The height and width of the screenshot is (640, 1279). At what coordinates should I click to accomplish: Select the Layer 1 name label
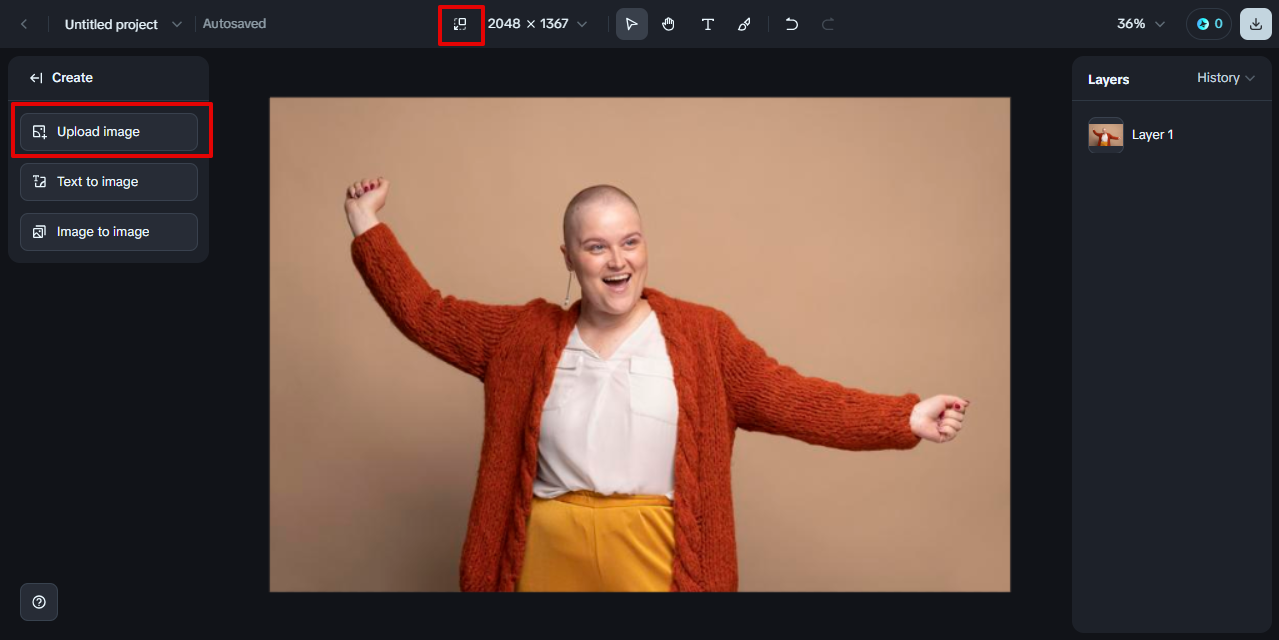tap(1153, 135)
